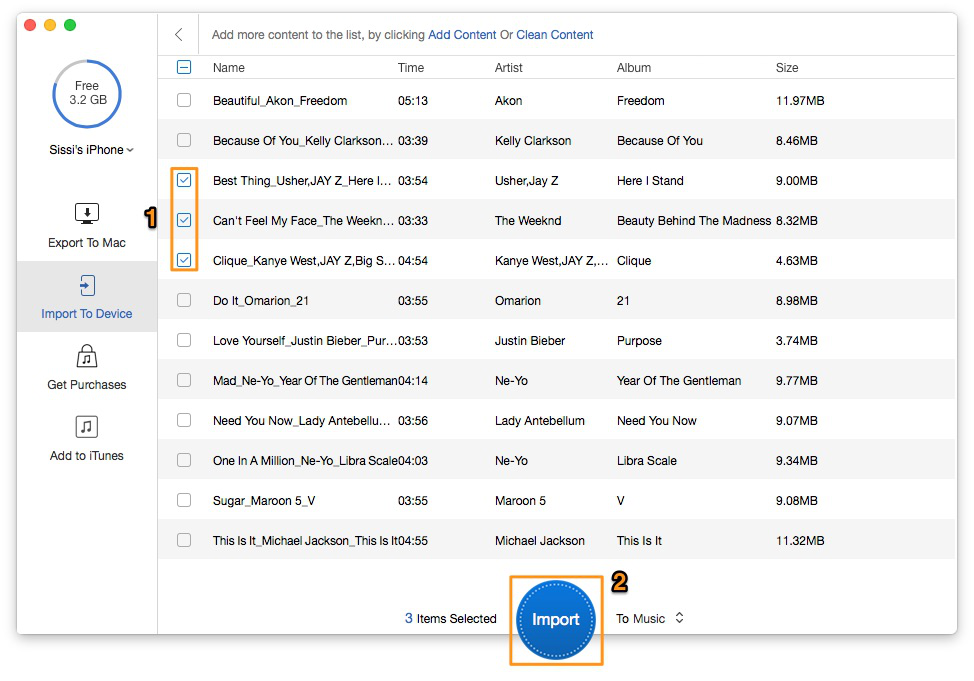974x681 pixels.
Task: Click the Export To Mac icon
Action: pos(87,213)
